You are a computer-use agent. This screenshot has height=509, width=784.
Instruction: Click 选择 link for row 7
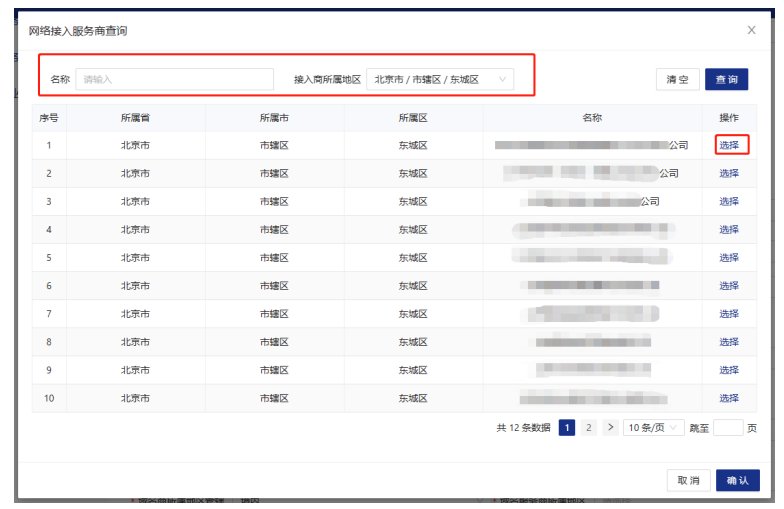[729, 313]
